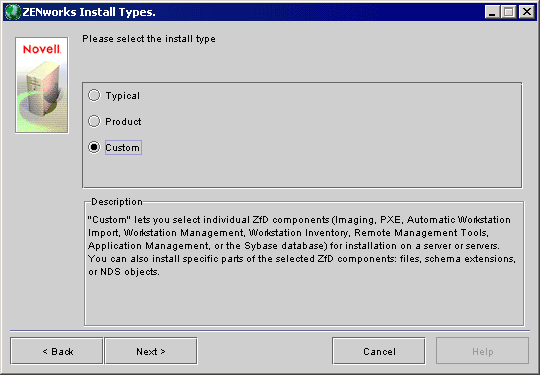Minimize the ZENworks Install Types window
This screenshot has width=540, height=375.
pyautogui.click(x=492, y=12)
